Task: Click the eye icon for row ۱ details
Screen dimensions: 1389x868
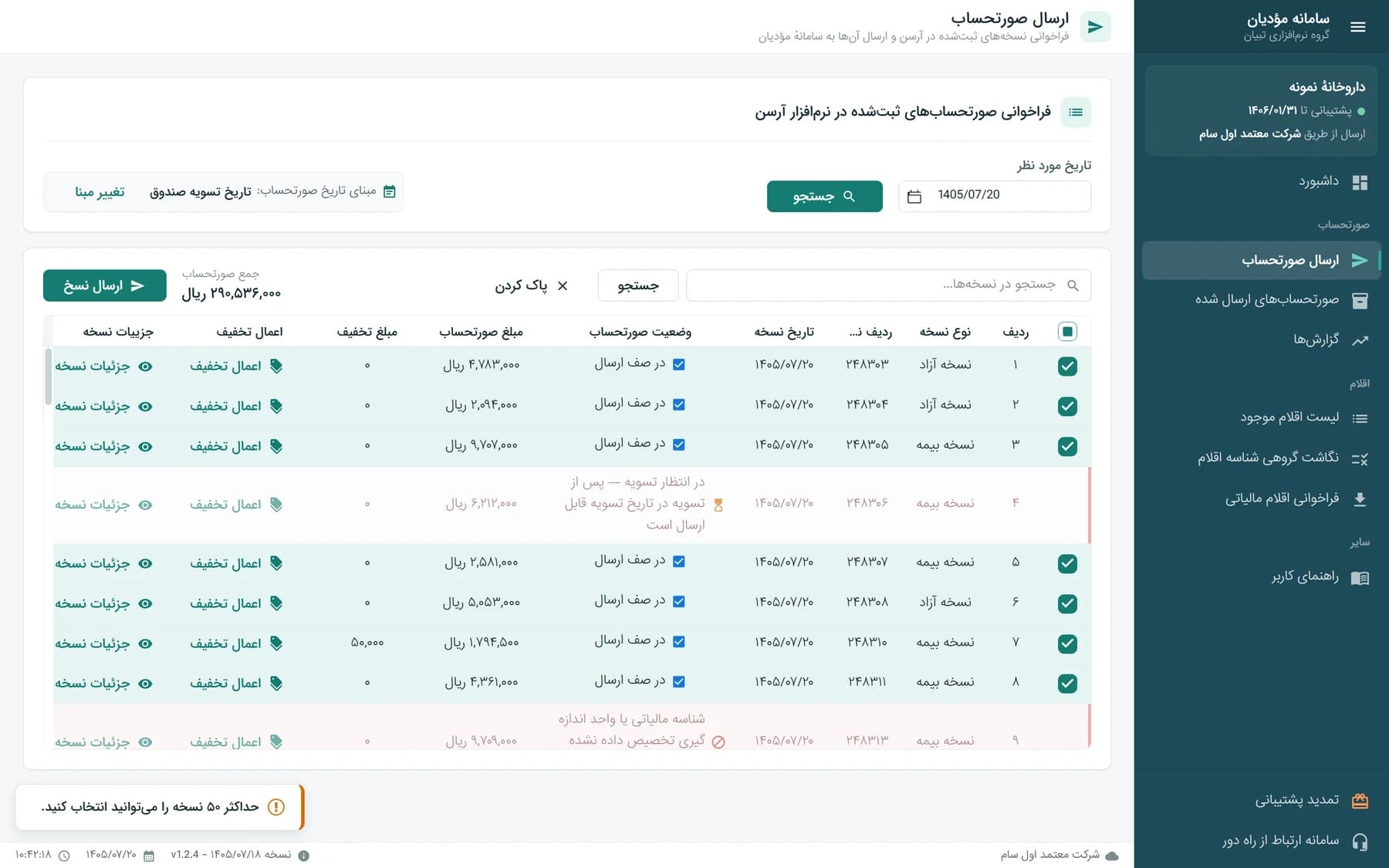Action: tap(145, 366)
